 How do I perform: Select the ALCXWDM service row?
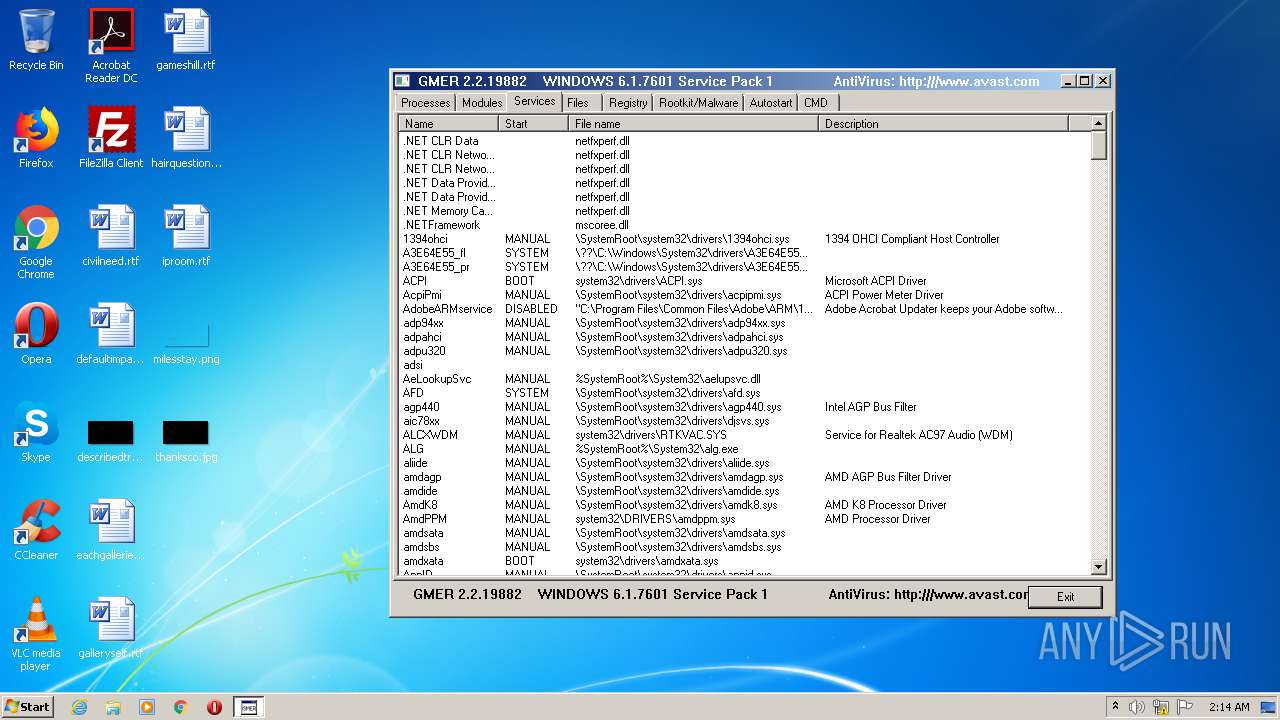tap(744, 435)
